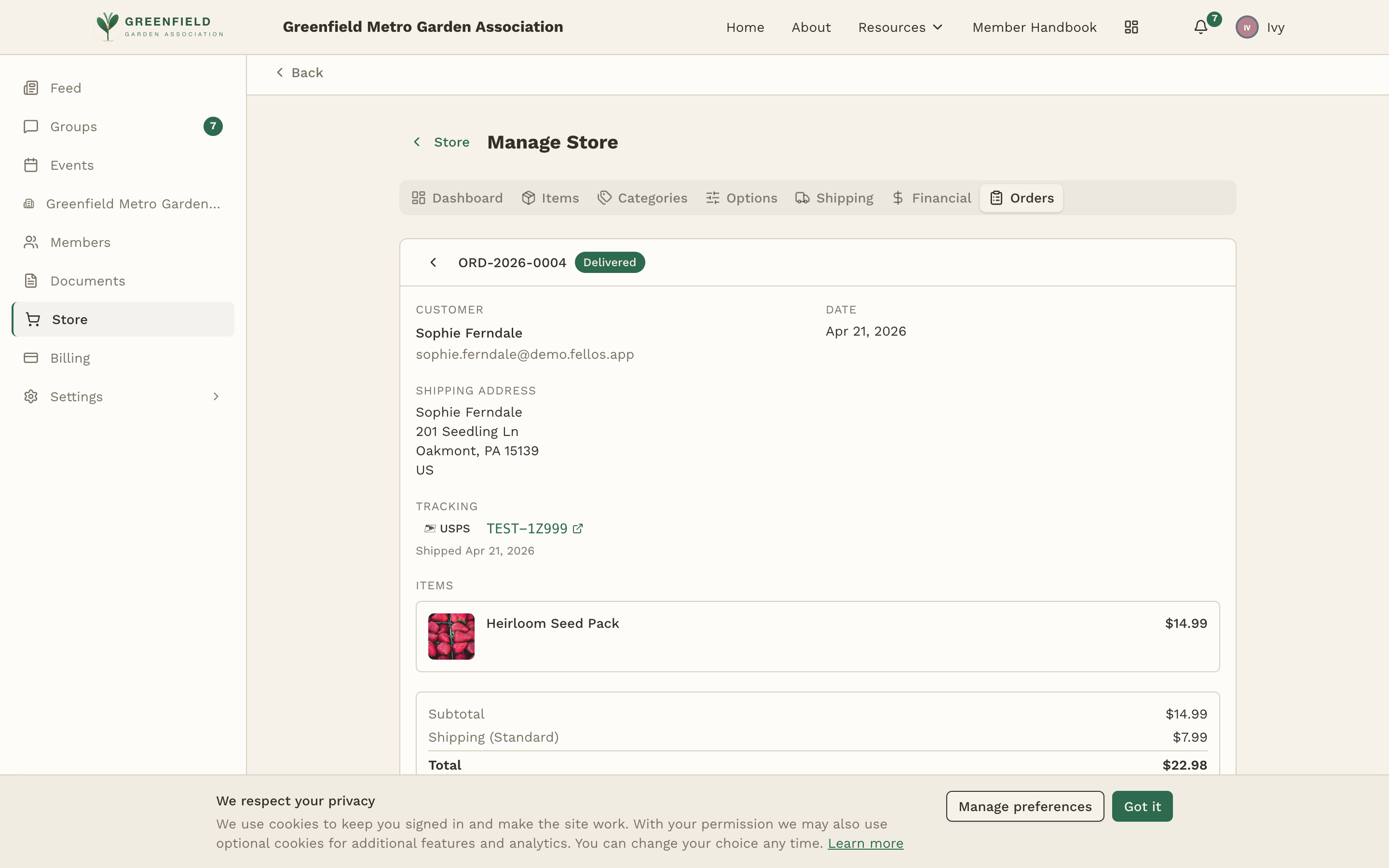Click customer name Sophie Ferndale

click(x=468, y=333)
